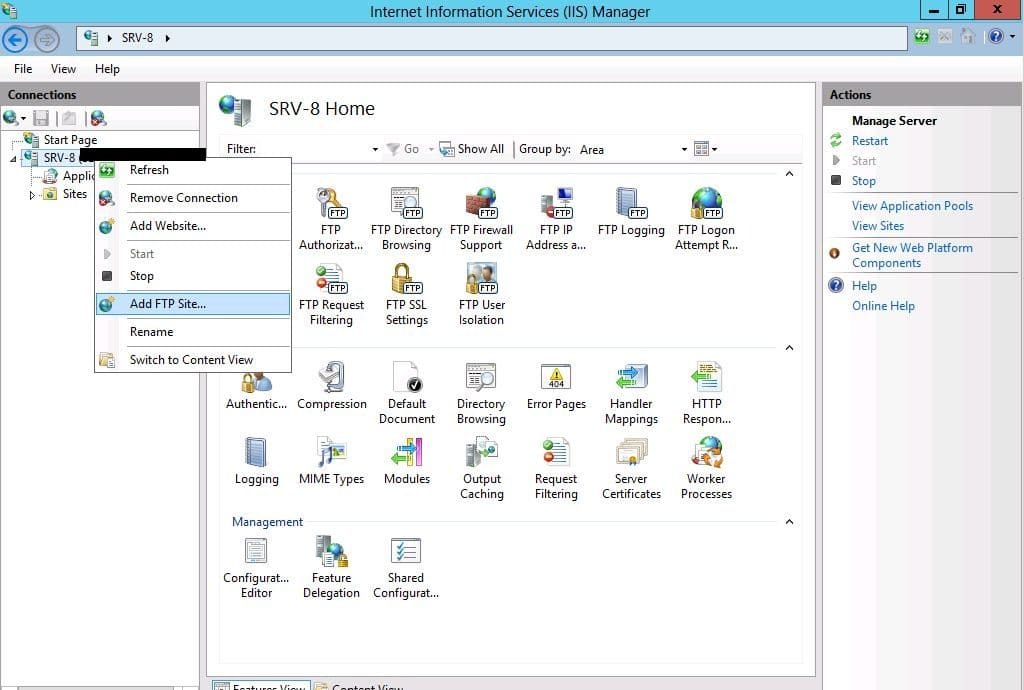1024x690 pixels.
Task: Open FTP Request Filtering feature
Action: pos(331,294)
